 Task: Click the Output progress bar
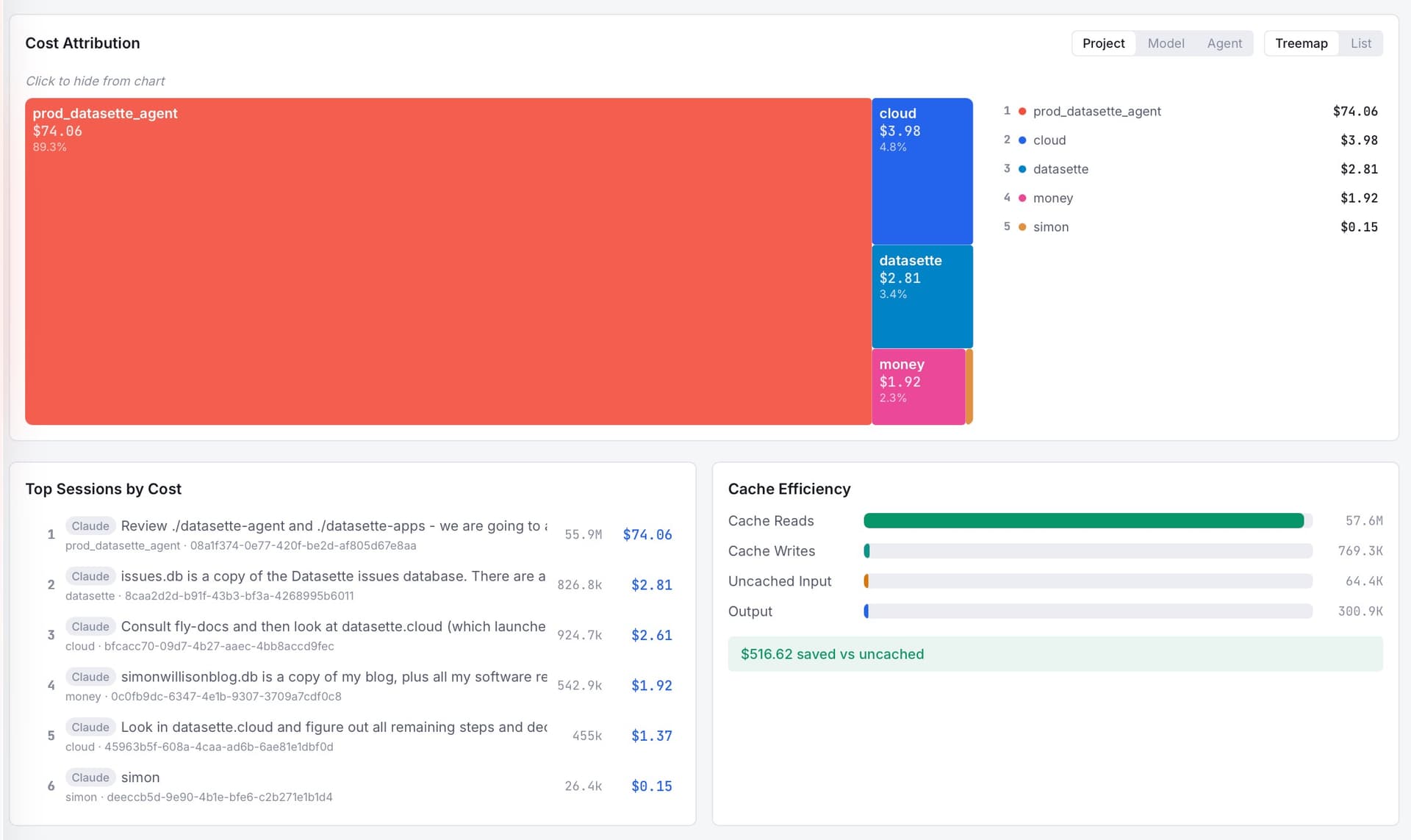[1088, 611]
